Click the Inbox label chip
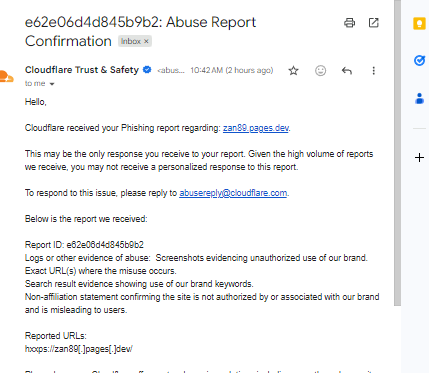Viewport: 429px width, 373px height. coord(135,41)
